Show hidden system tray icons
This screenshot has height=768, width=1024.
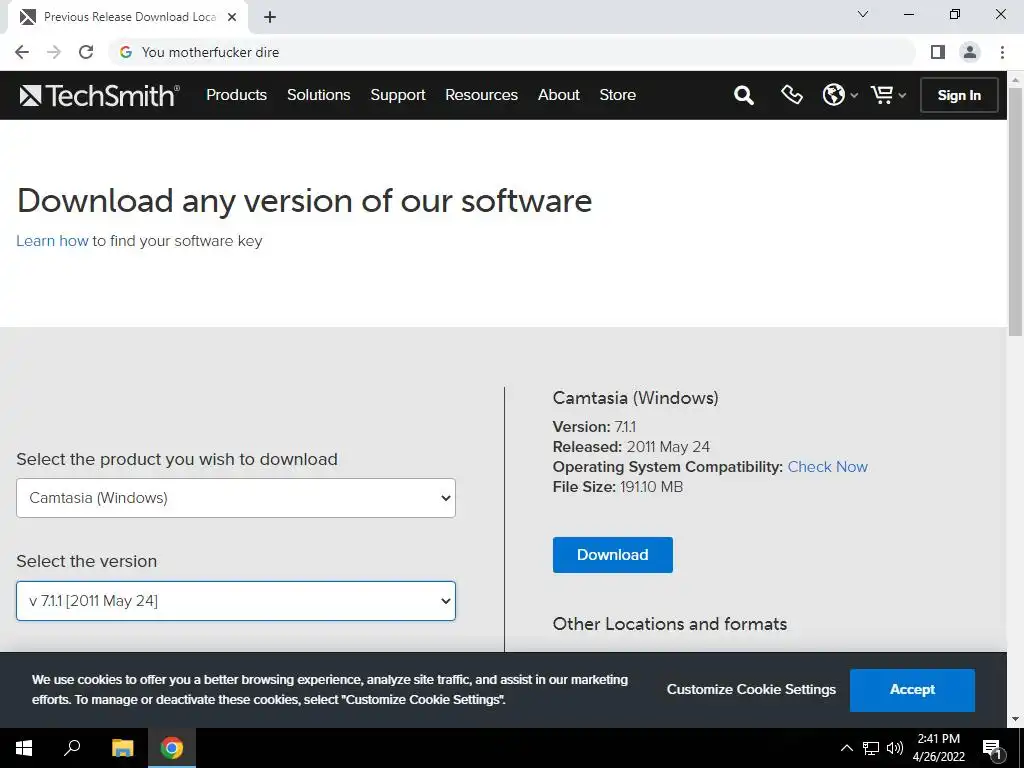(x=846, y=748)
